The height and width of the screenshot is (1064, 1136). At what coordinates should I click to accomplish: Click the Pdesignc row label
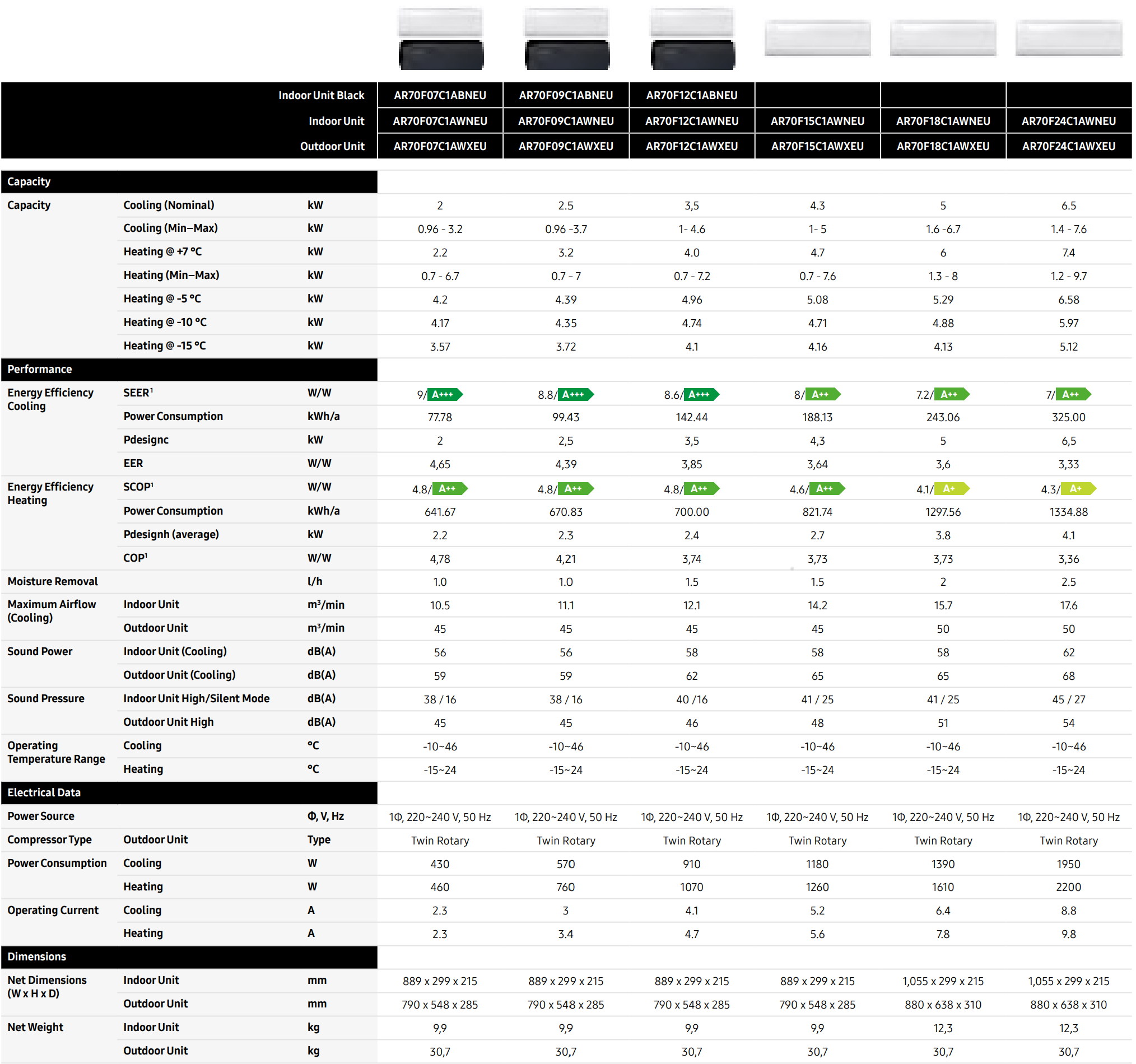click(x=146, y=440)
